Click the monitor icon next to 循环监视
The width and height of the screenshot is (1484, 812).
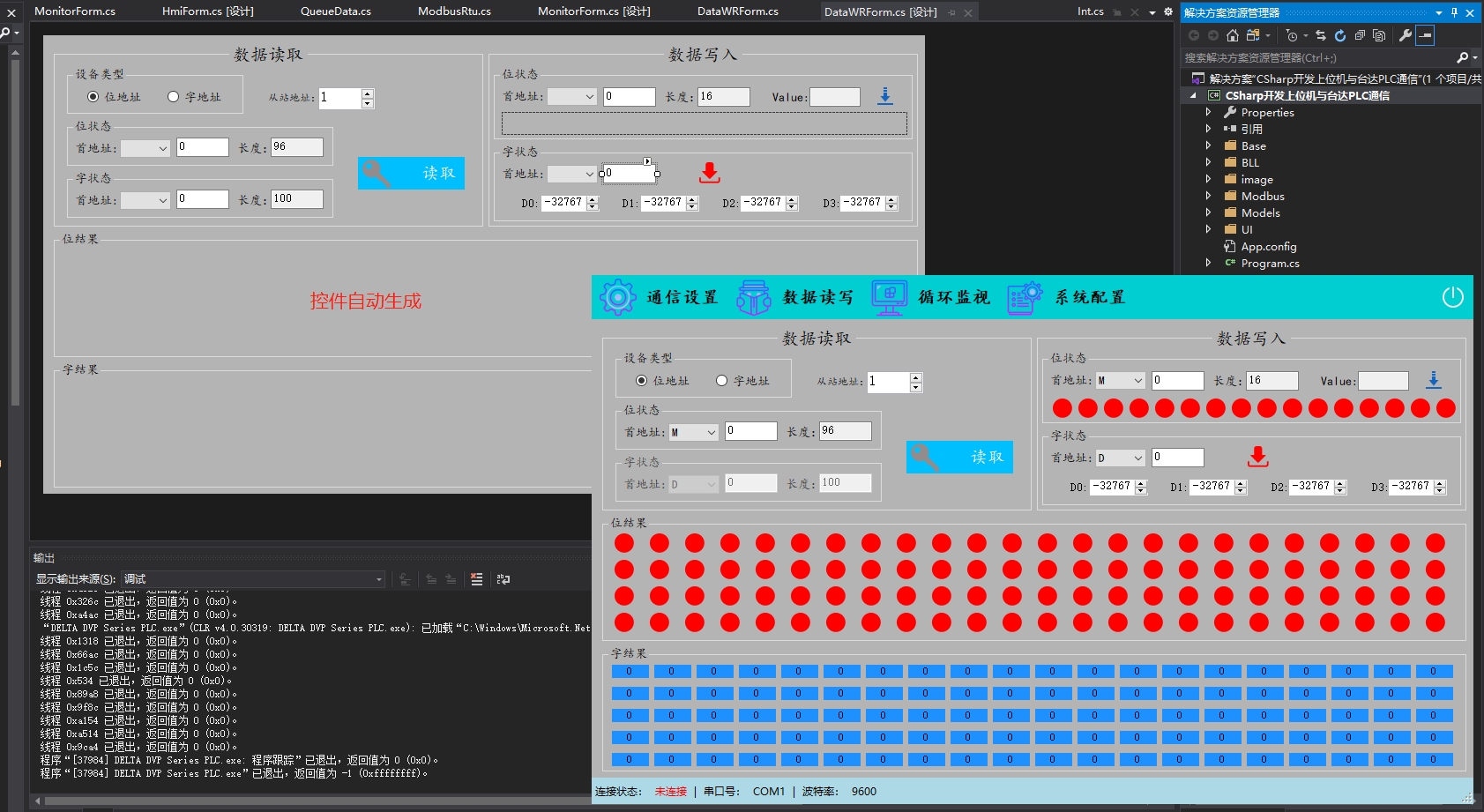pyautogui.click(x=890, y=297)
